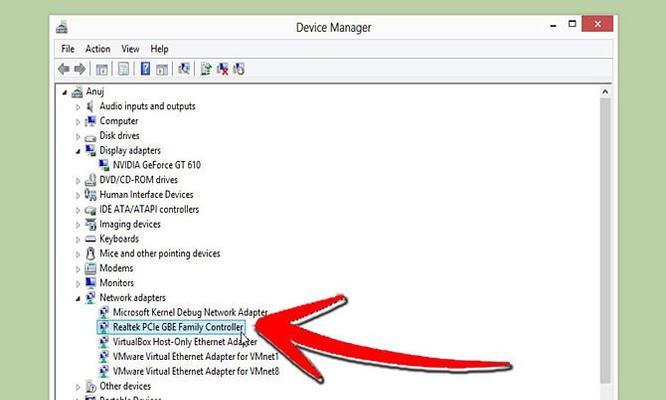Click the vertical scrollbar track
The image size is (666, 400).
pos(605,242)
